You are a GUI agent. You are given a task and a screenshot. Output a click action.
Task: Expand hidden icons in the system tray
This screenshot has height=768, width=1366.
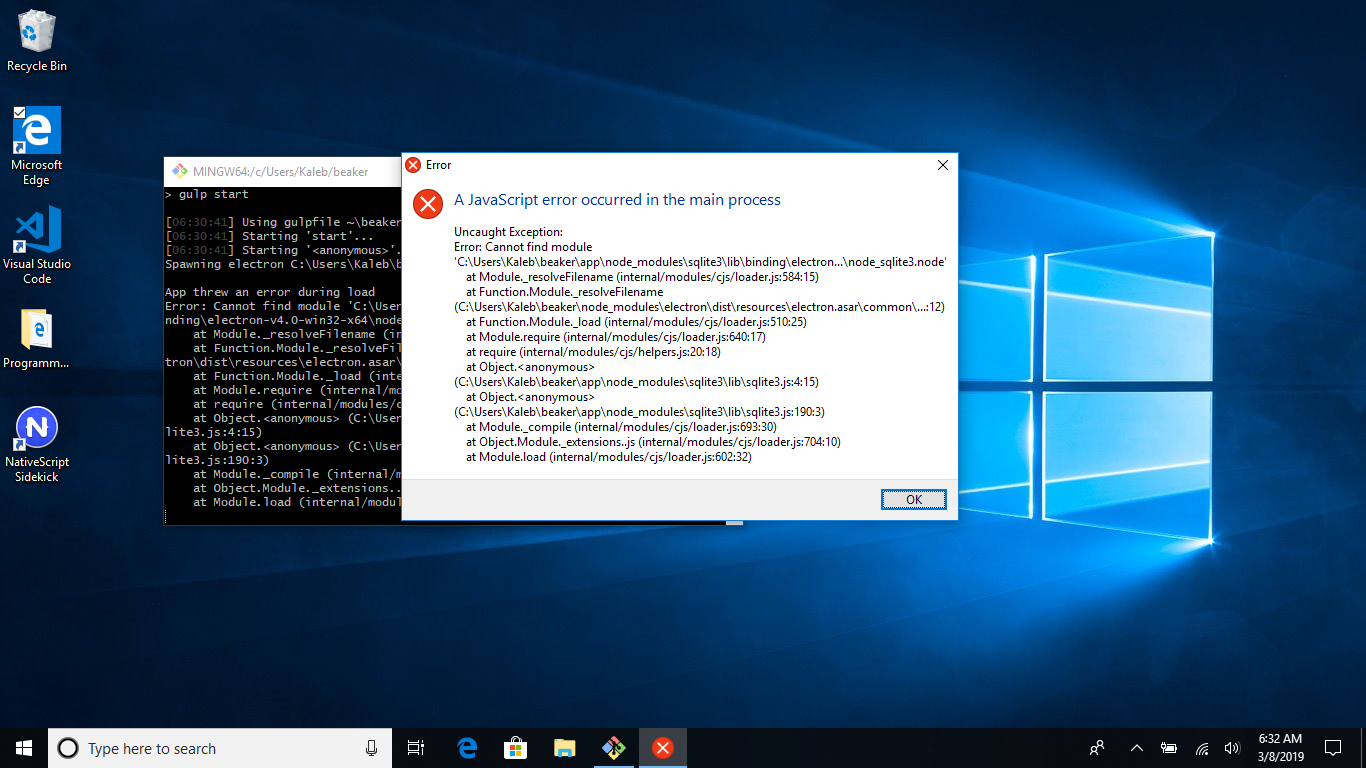tap(1136, 747)
